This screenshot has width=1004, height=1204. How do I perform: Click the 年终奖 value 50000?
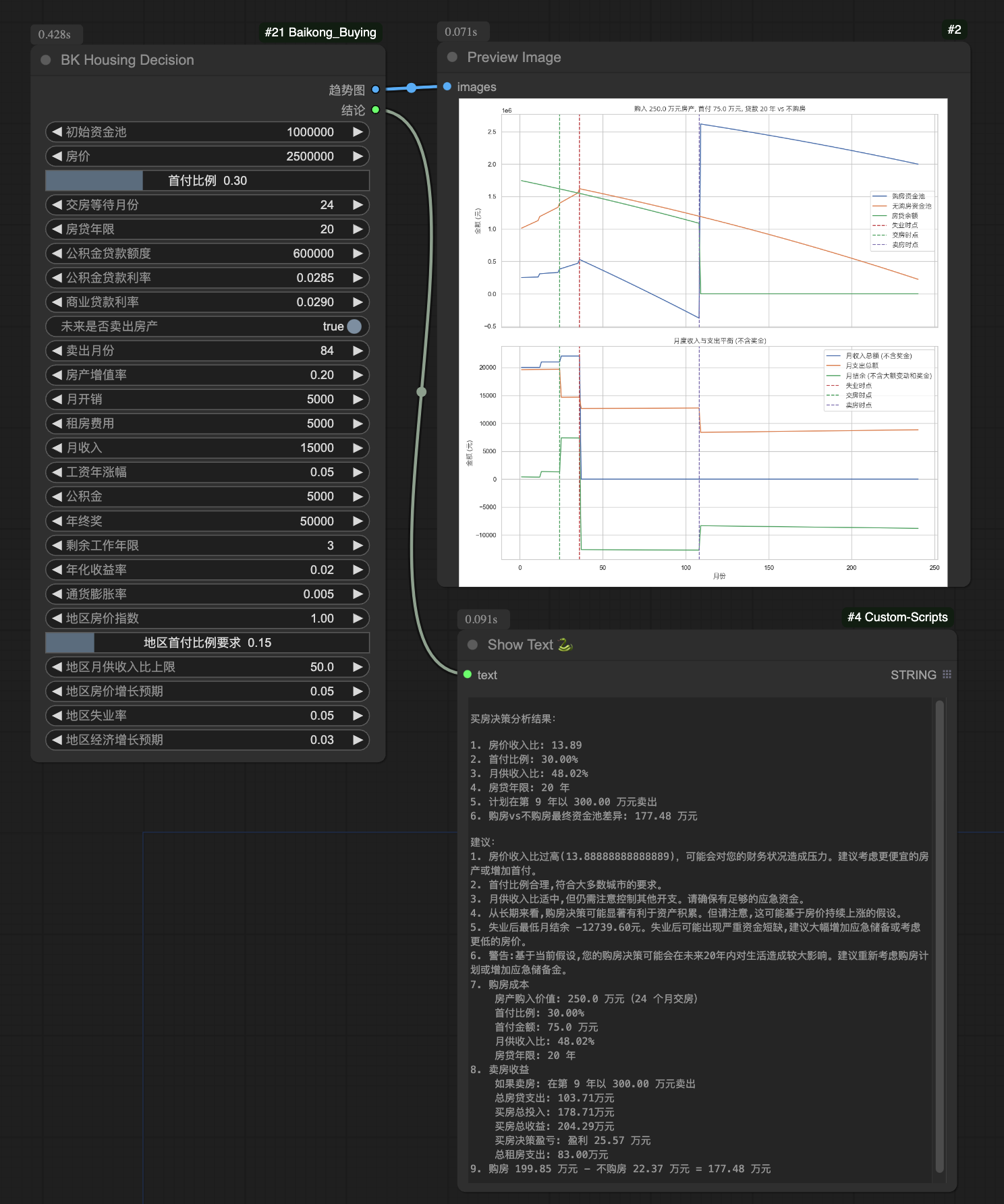(316, 521)
